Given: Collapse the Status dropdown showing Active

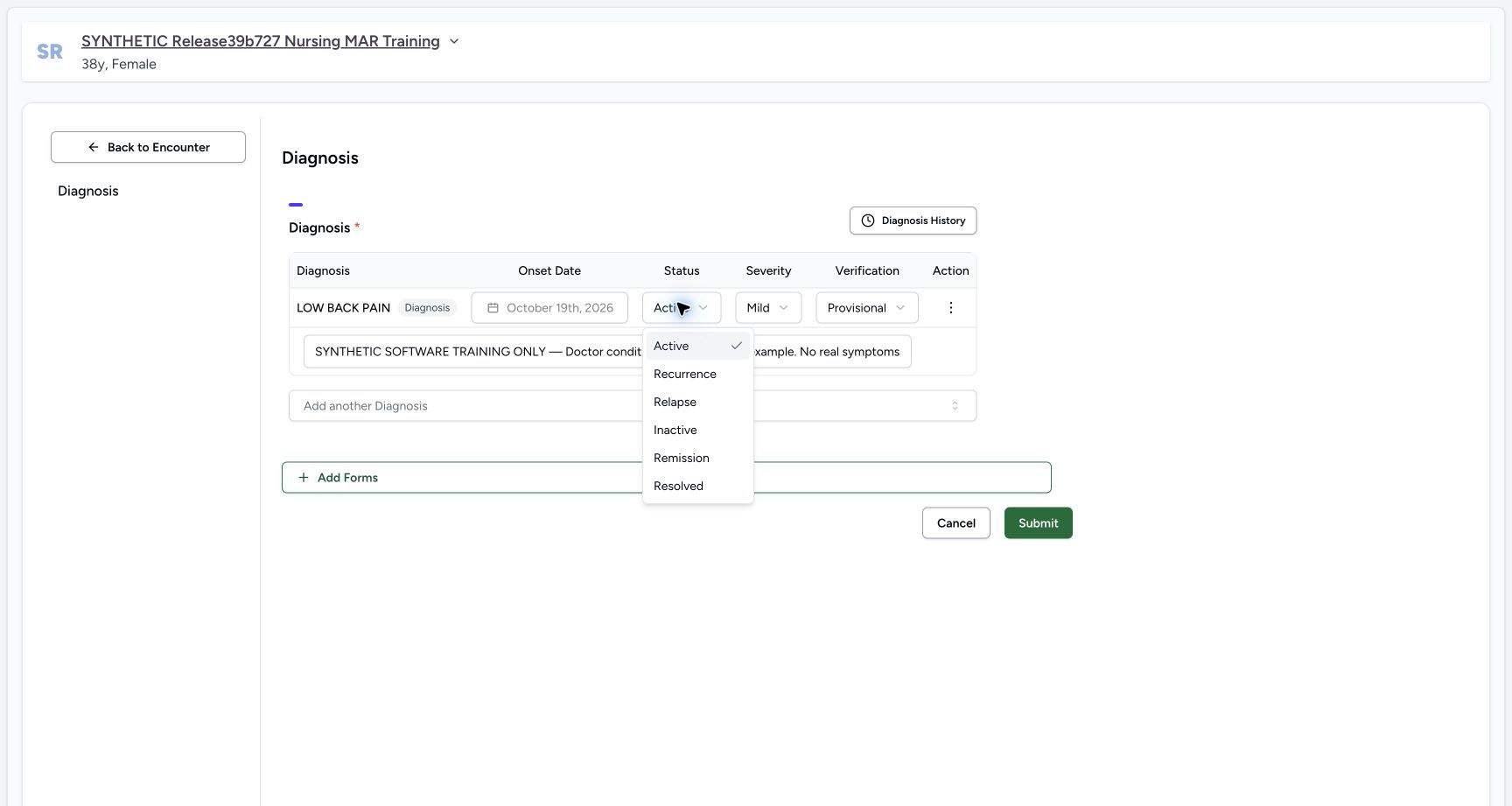Looking at the screenshot, I should point(682,308).
